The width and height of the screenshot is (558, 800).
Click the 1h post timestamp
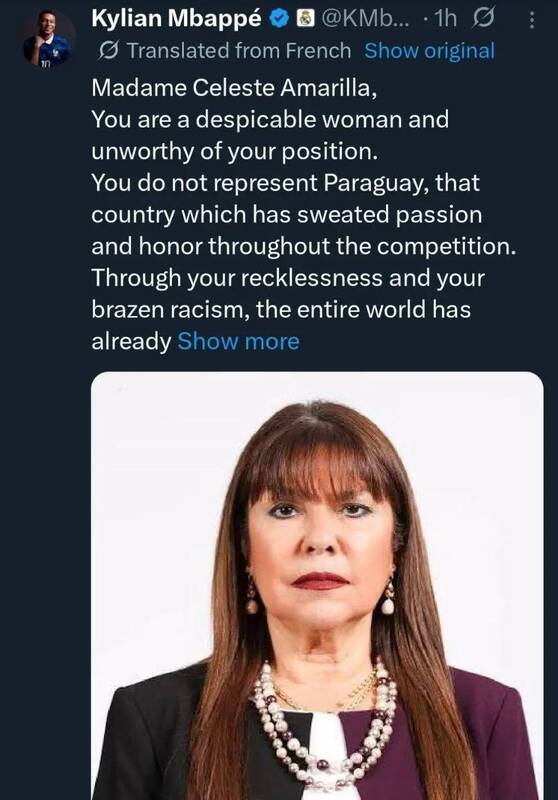tap(445, 19)
